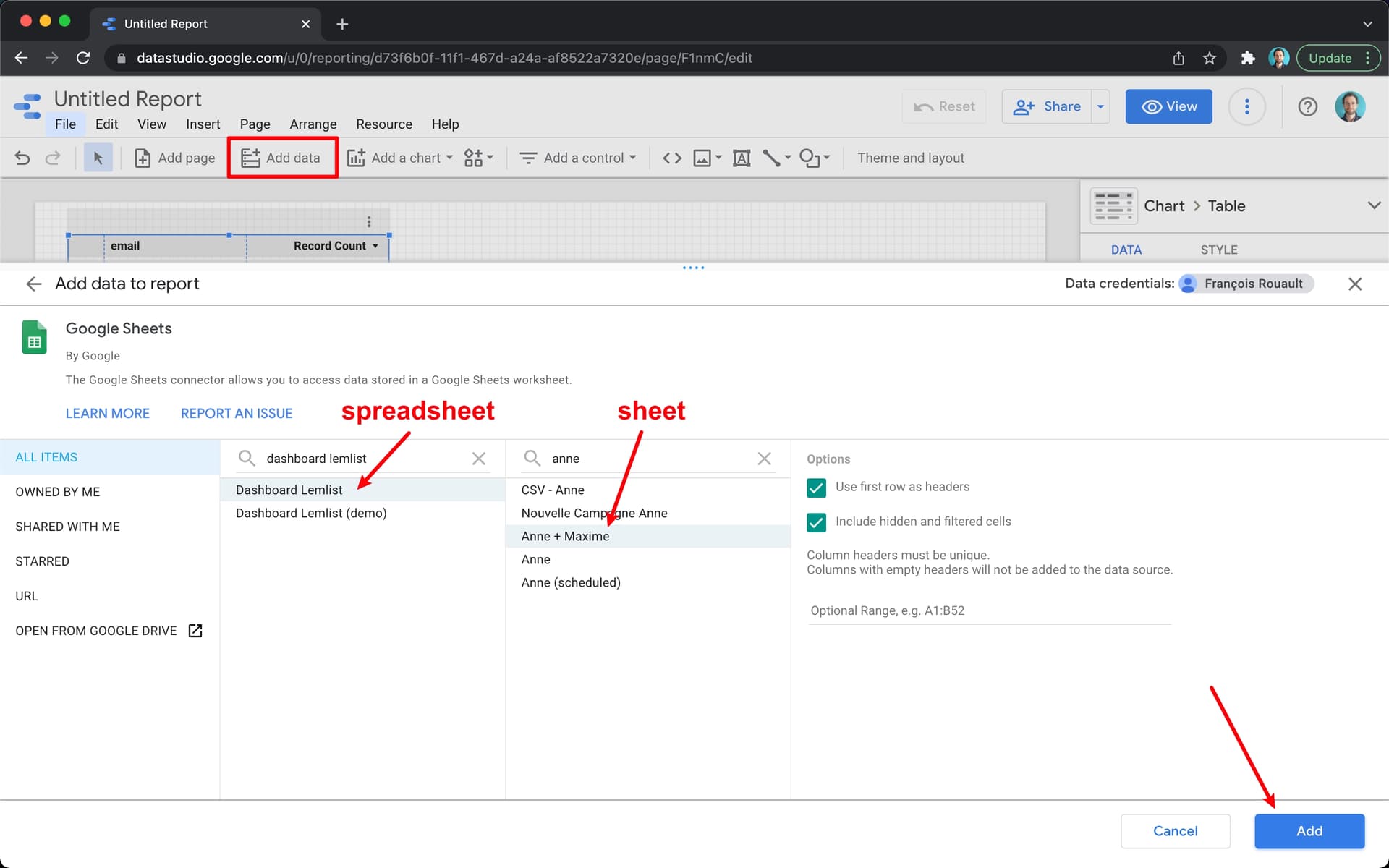Open the Insert menu

203,124
